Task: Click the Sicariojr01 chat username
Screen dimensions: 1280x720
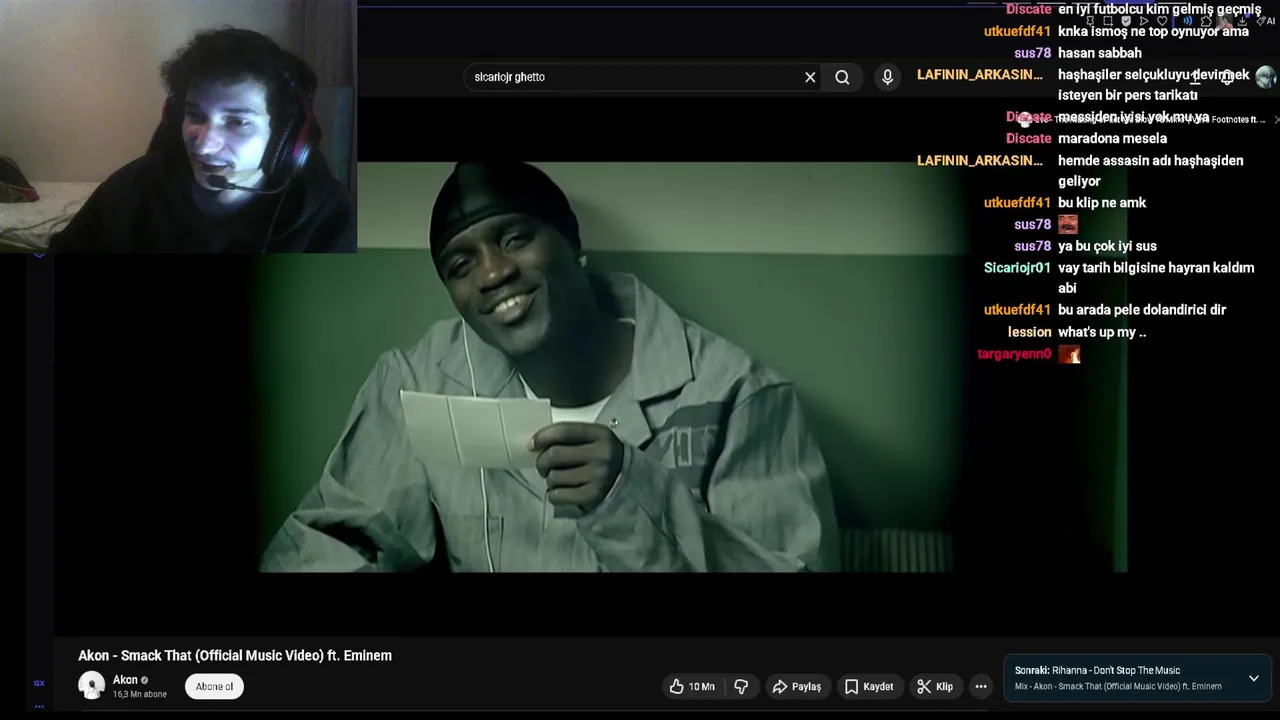Action: pyautogui.click(x=1017, y=267)
